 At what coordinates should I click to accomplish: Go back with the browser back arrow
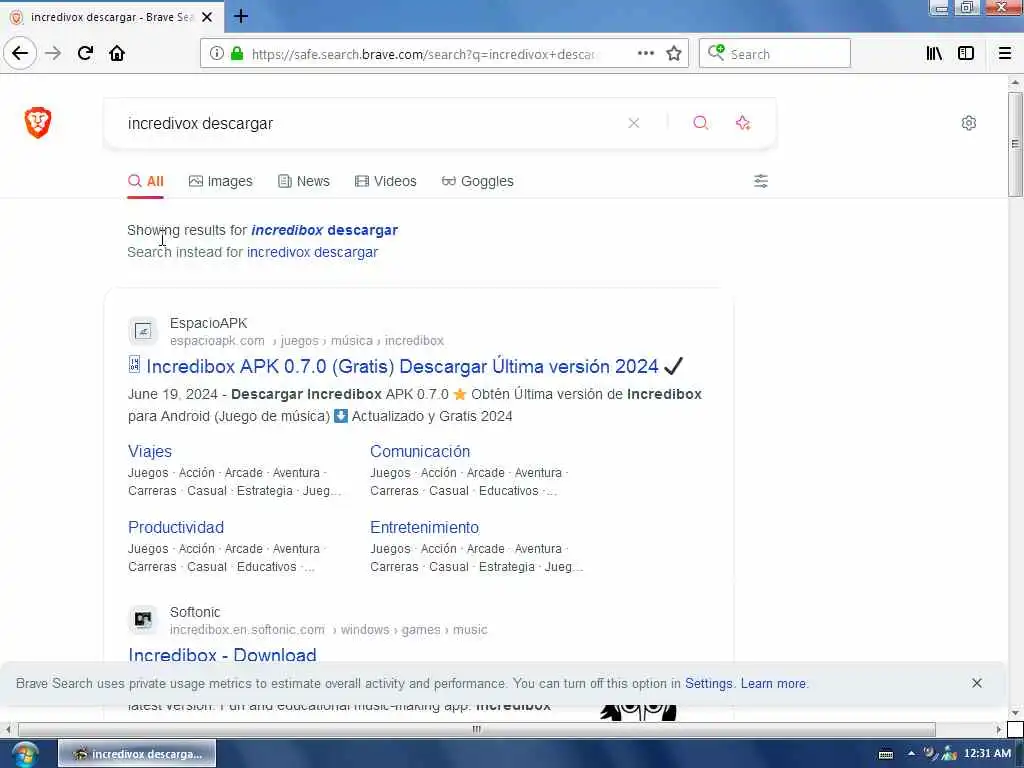point(20,53)
